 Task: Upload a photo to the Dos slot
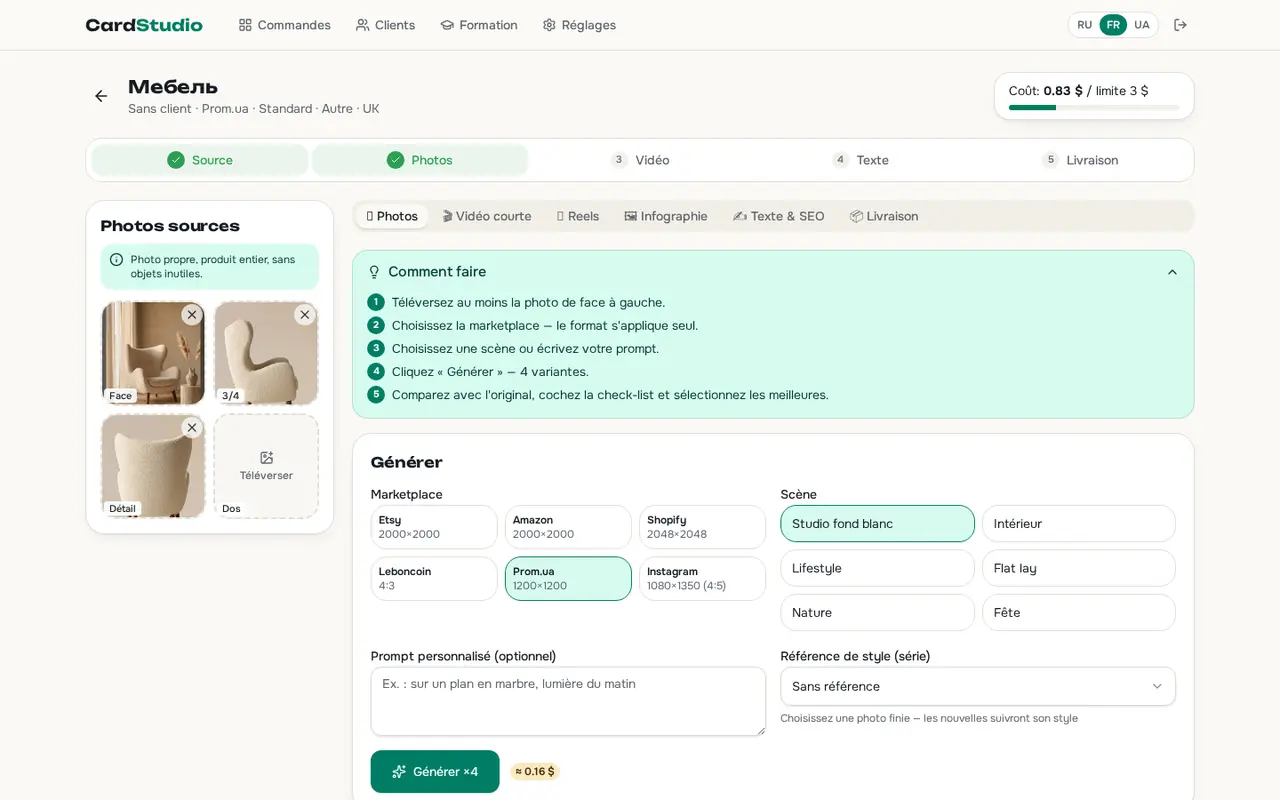(x=266, y=466)
